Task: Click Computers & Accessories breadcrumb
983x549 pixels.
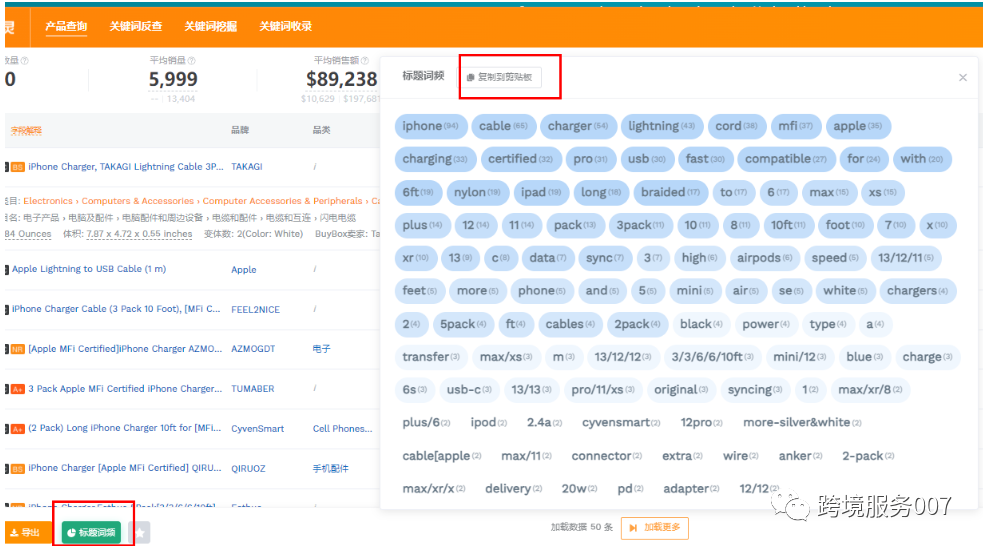Action: coord(138,201)
